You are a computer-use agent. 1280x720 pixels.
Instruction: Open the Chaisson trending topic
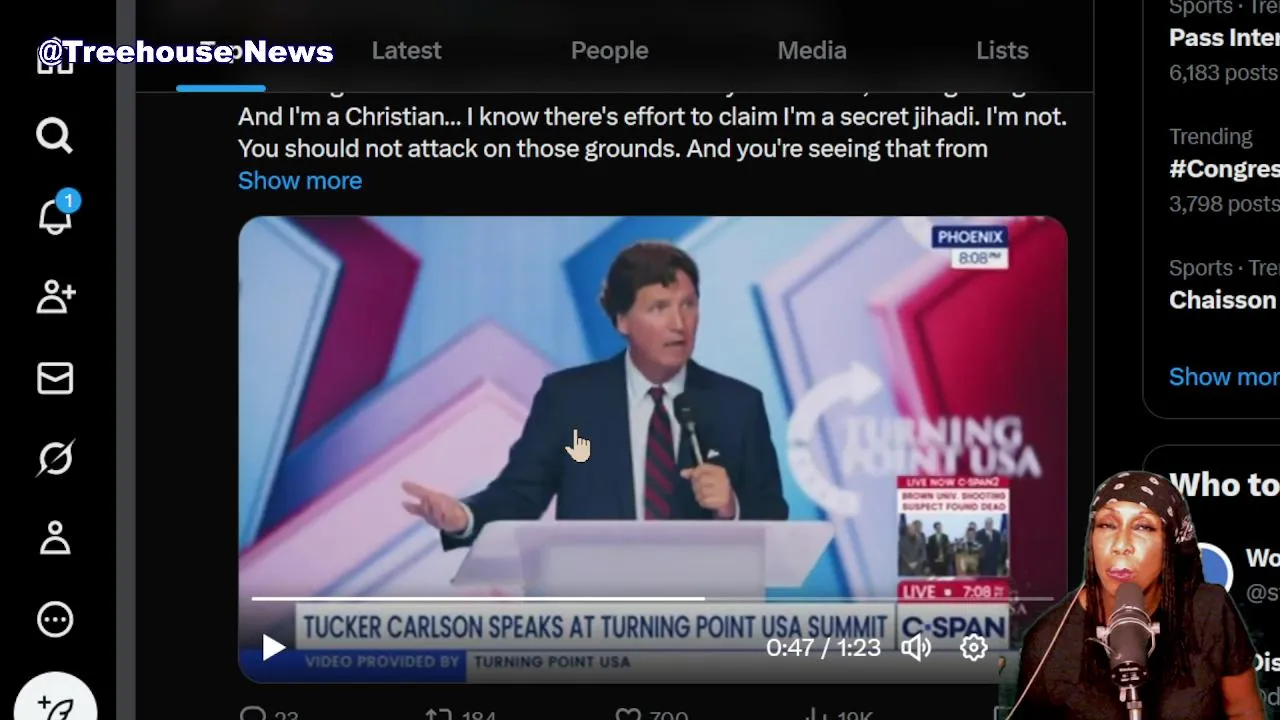[1224, 300]
